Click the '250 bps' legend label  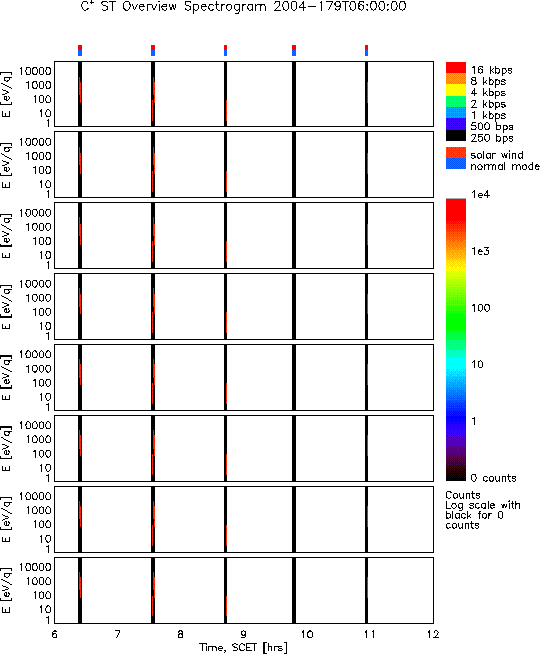click(x=492, y=138)
